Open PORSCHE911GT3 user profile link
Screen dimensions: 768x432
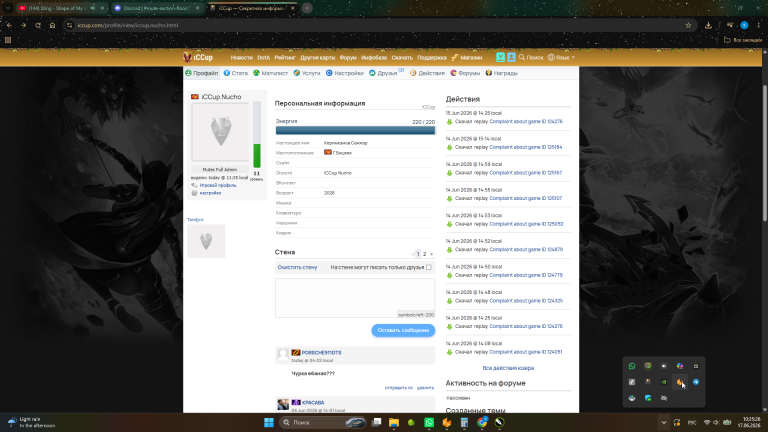(321, 353)
